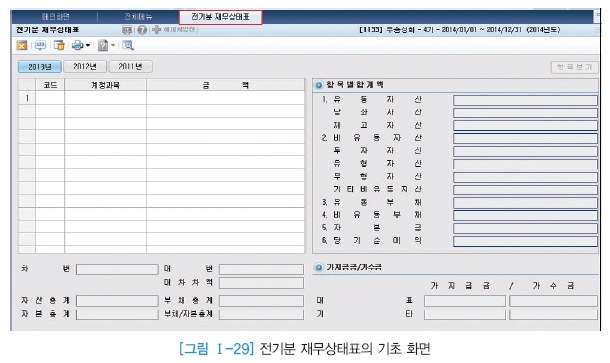Screen dimensions: 610x363
Task: Click the 계정과목 column header
Action: [105, 85]
